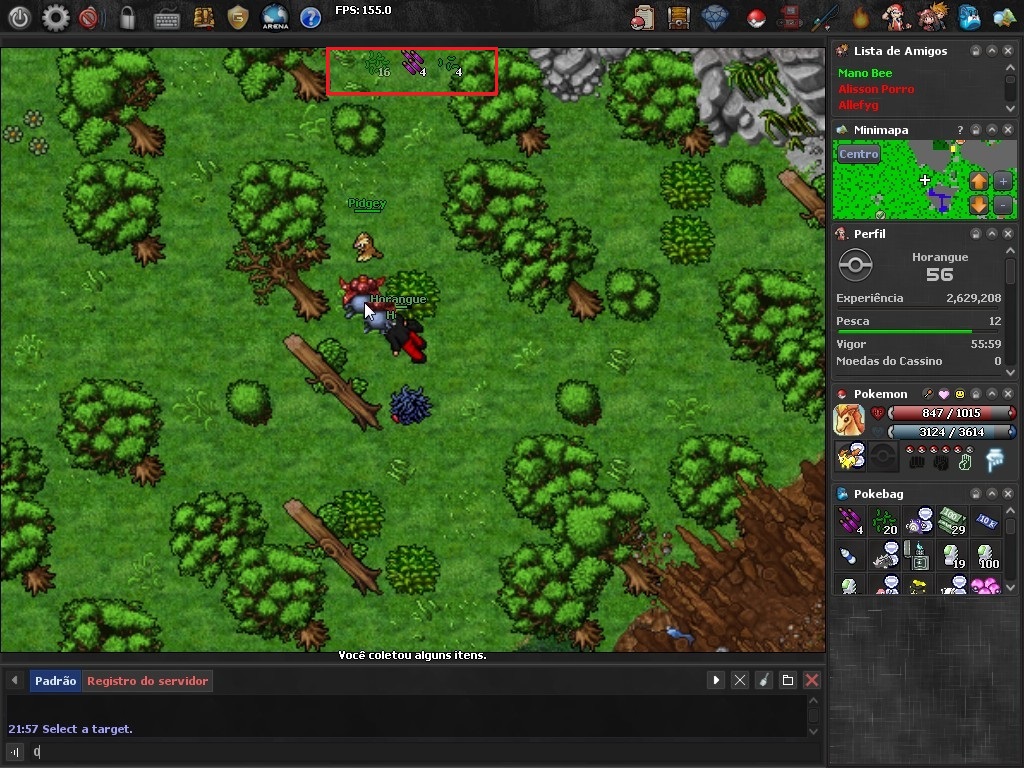Viewport: 1024px width, 768px height.
Task: Open the settings gear in top toolbar
Action: (x=56, y=17)
